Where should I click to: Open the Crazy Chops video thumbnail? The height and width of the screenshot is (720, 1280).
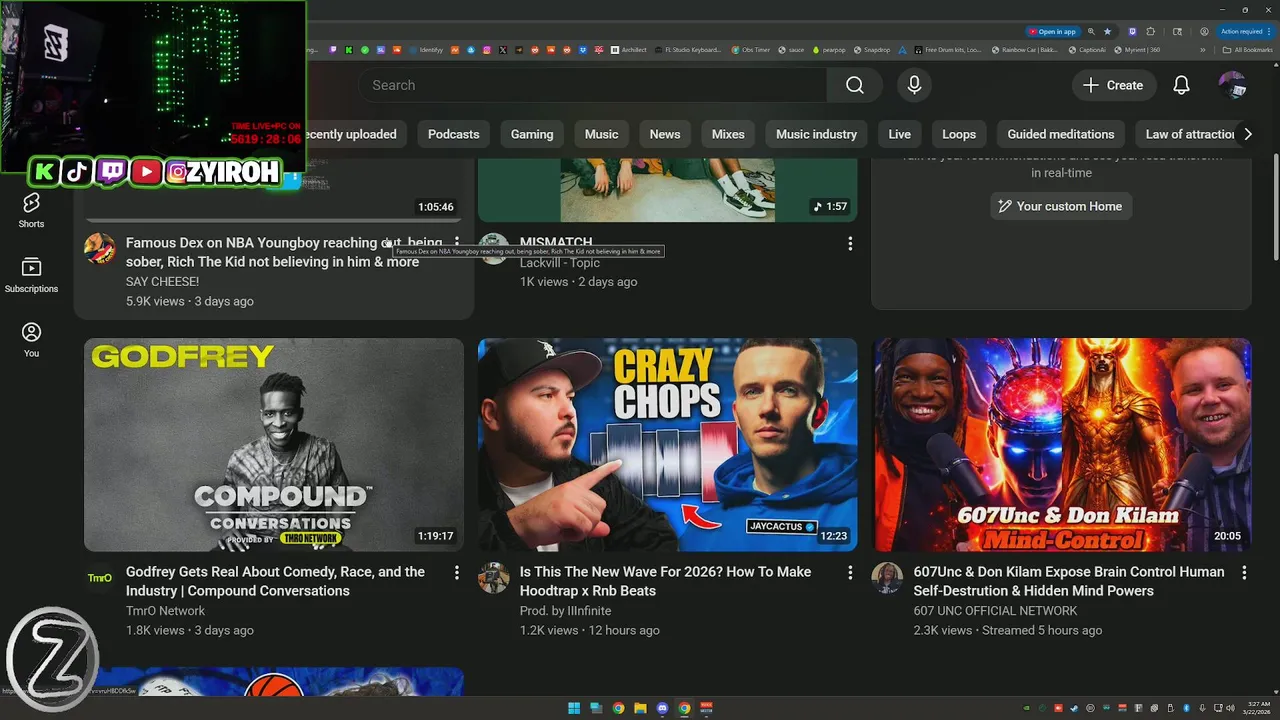click(x=667, y=445)
